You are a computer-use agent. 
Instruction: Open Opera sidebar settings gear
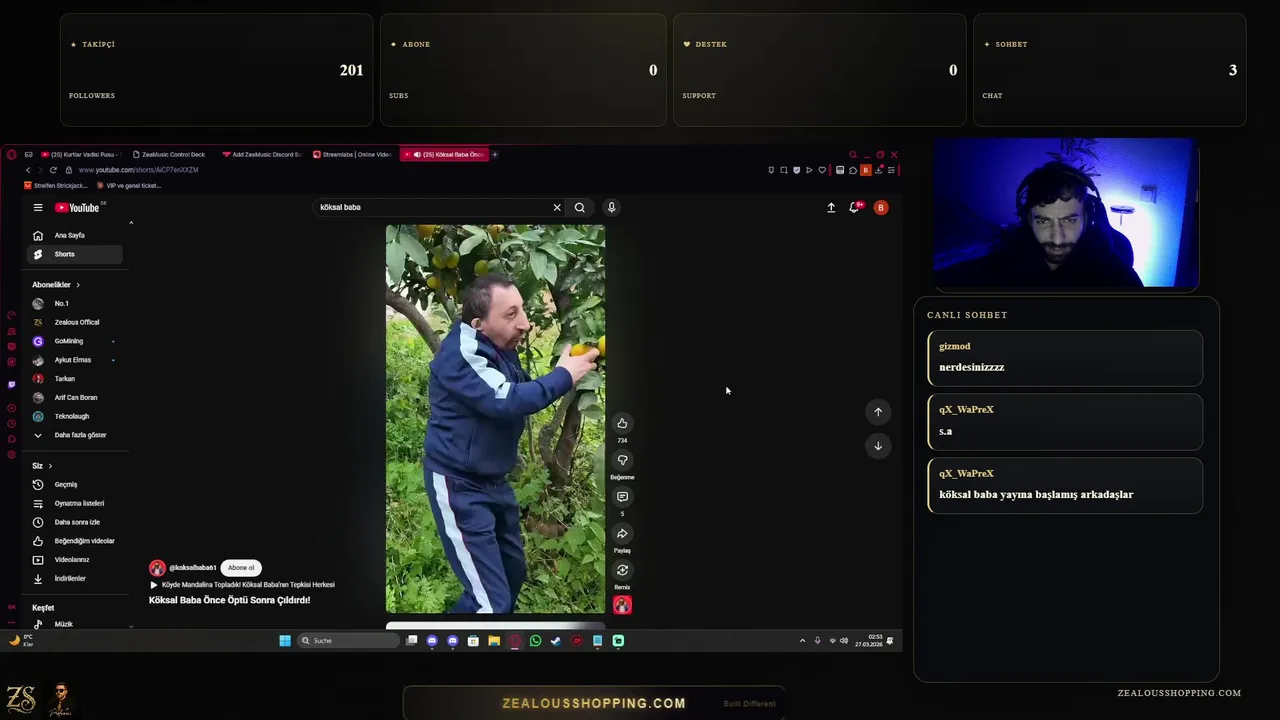(11, 455)
